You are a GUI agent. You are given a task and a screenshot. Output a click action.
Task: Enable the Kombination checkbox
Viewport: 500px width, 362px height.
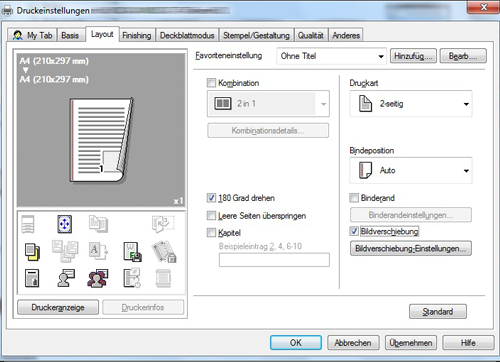(x=211, y=83)
